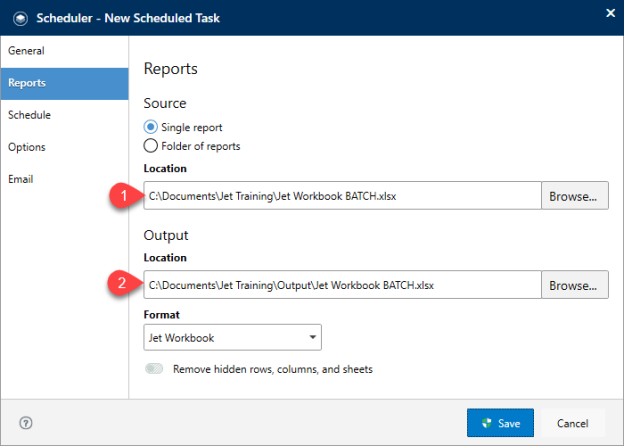Open the Options section
The height and width of the screenshot is (446, 624).
64,147
